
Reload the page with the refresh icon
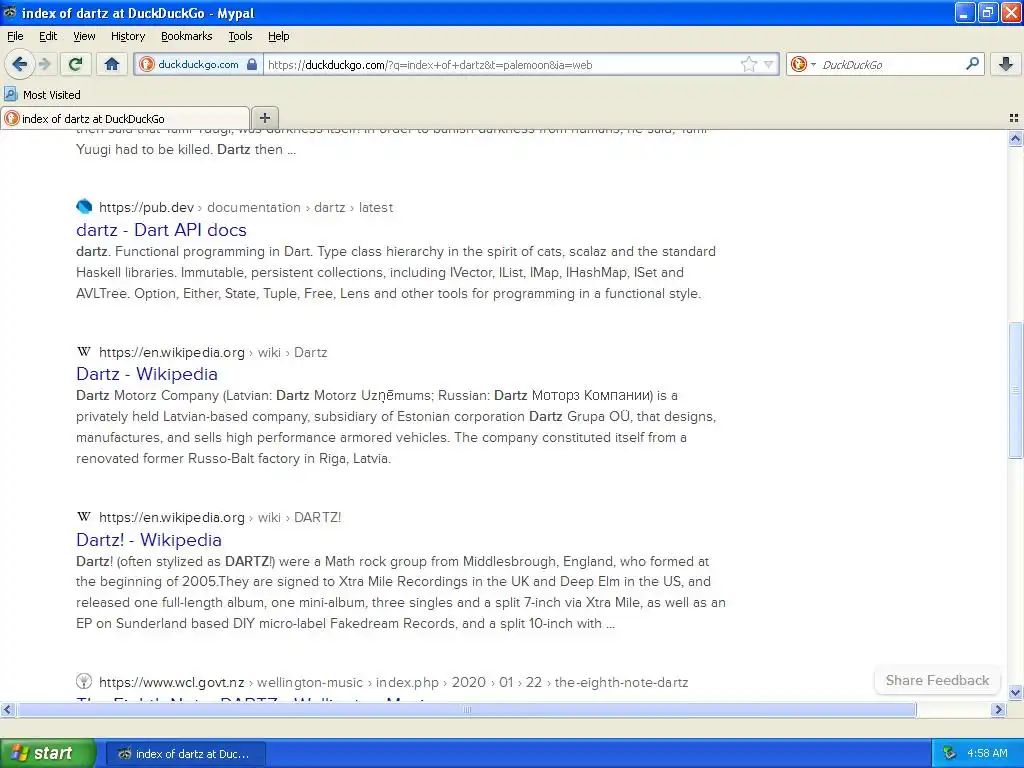(x=75, y=64)
